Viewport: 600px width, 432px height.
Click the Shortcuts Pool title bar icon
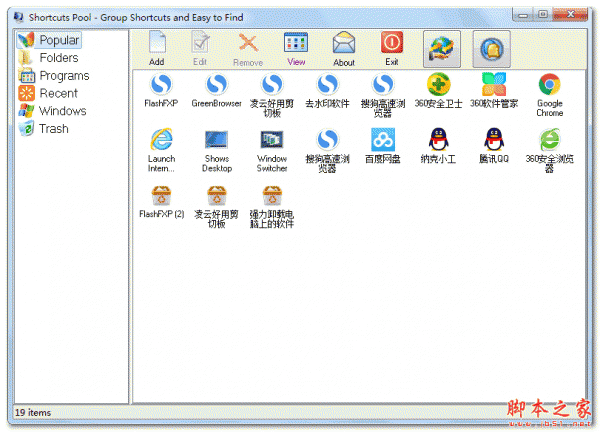coord(18,17)
